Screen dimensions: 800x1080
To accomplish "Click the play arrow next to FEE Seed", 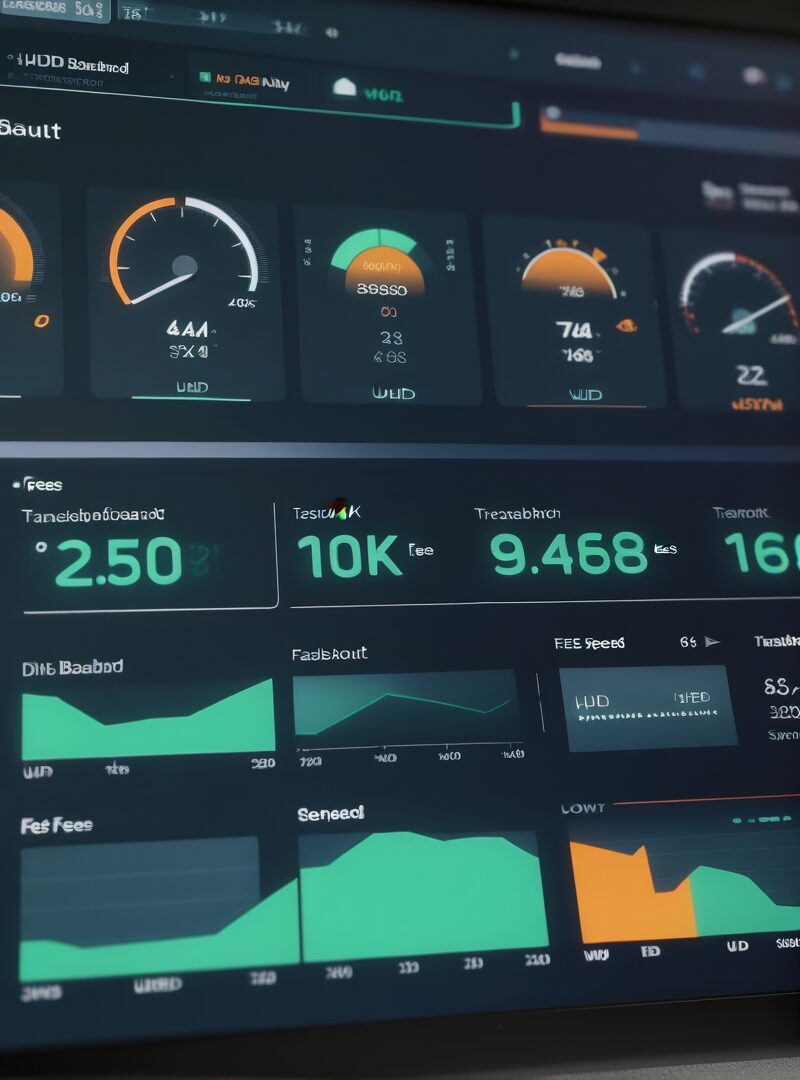I will pos(712,642).
